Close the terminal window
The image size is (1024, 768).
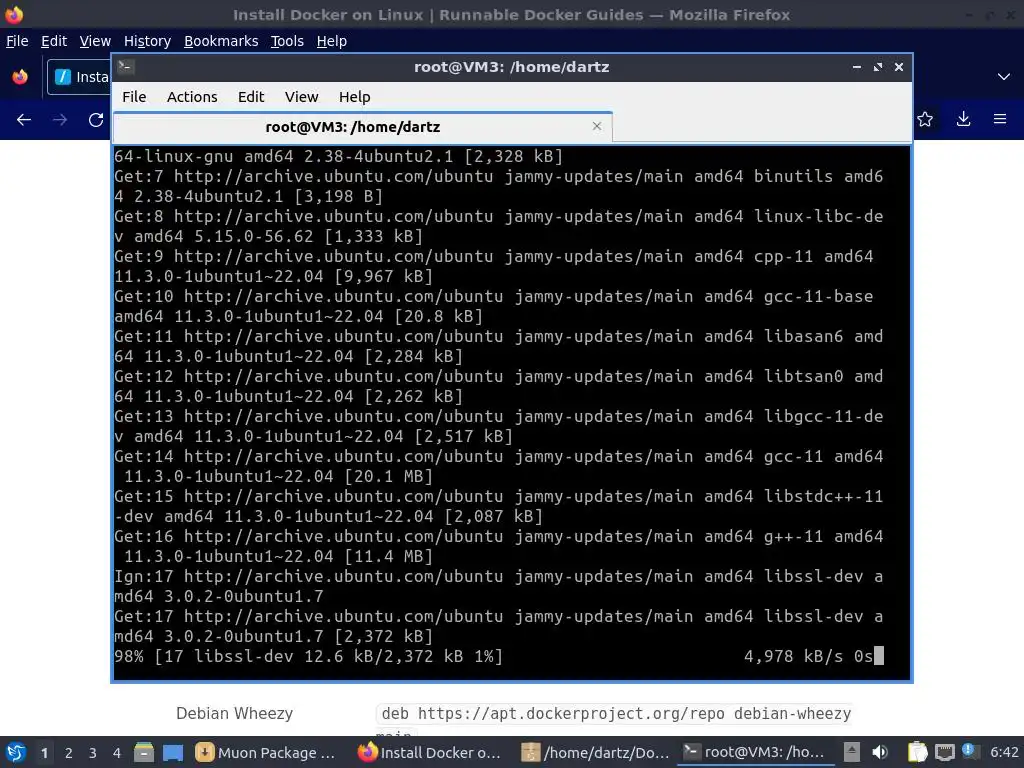pyautogui.click(x=899, y=67)
